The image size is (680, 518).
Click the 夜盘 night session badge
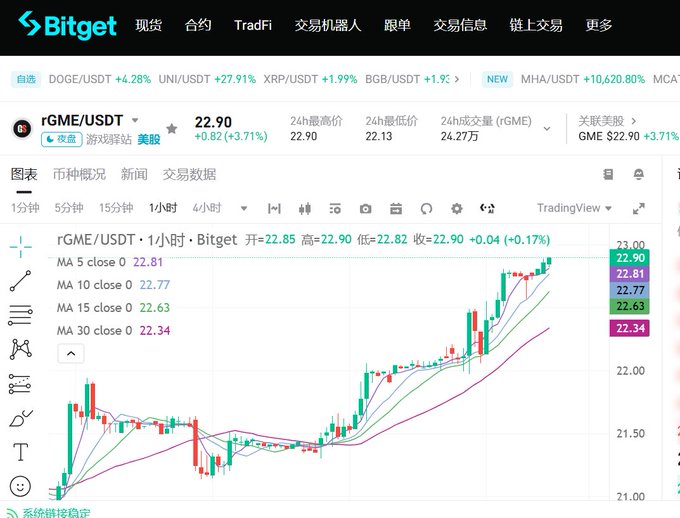click(62, 139)
